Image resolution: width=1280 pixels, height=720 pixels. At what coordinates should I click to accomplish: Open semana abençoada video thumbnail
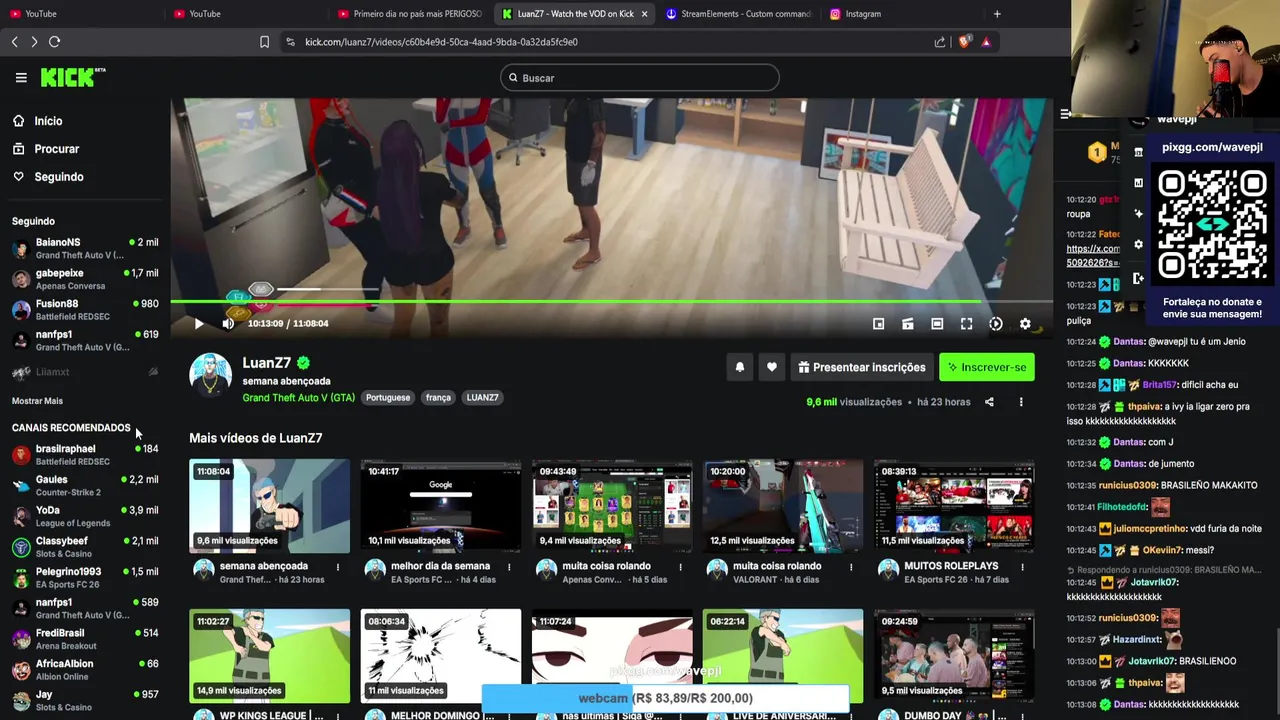(270, 506)
